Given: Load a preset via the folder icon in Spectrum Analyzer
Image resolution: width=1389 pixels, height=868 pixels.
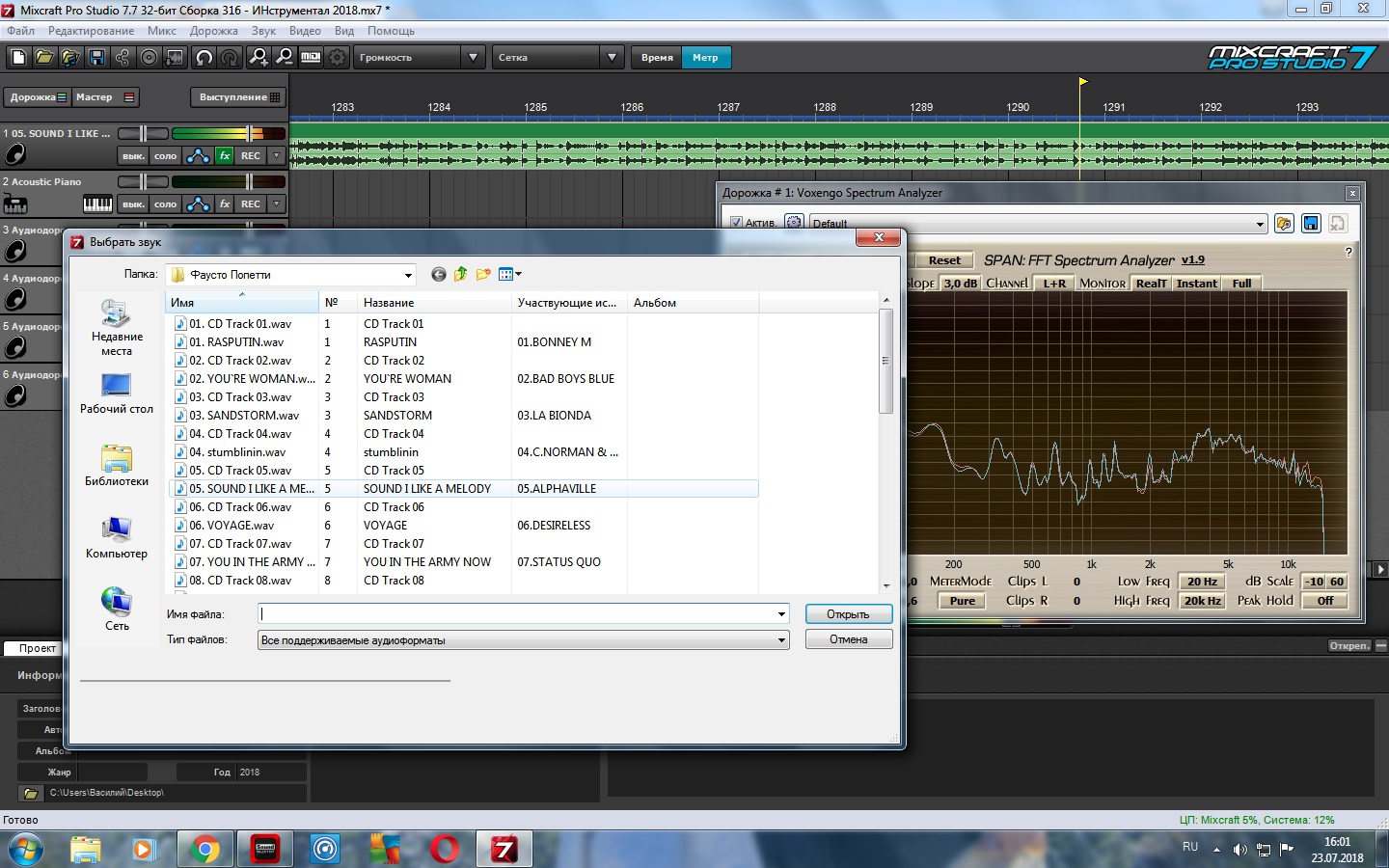Looking at the screenshot, I should pos(1284,224).
